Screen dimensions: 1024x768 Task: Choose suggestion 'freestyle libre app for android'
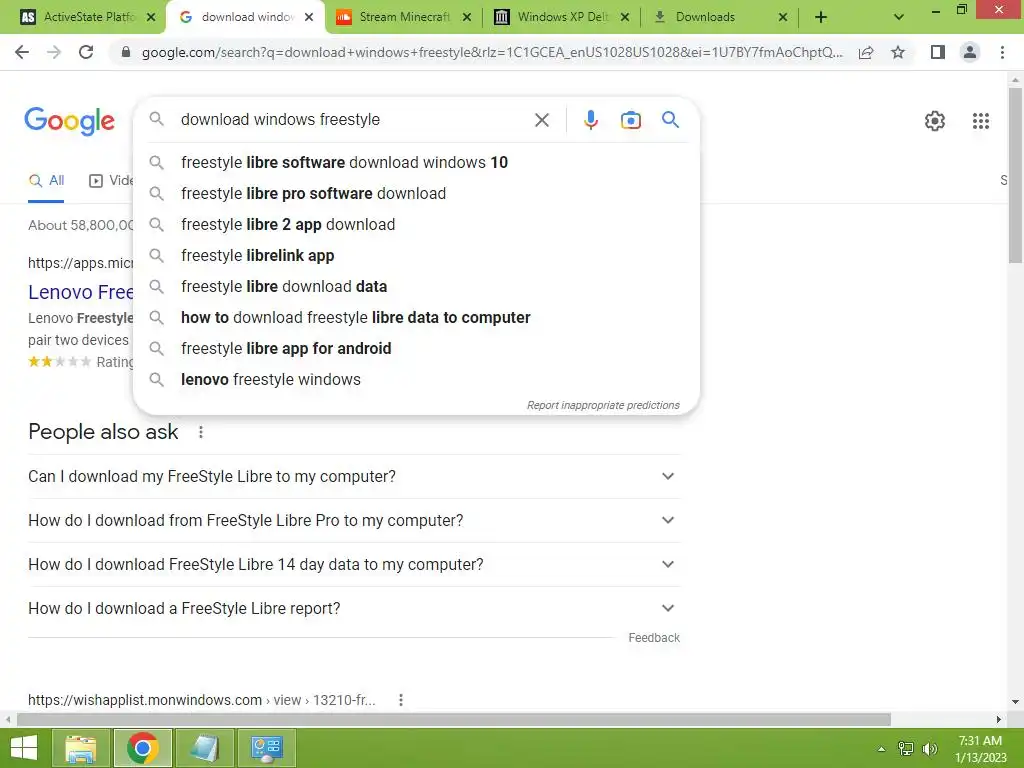(x=416, y=349)
